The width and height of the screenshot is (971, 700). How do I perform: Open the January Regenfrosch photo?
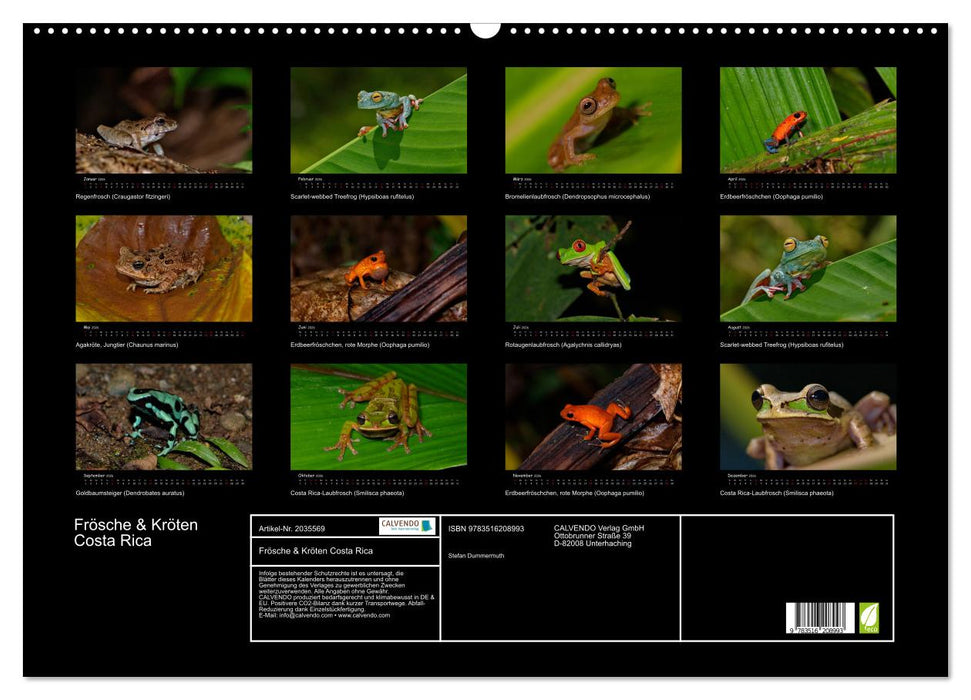click(164, 120)
